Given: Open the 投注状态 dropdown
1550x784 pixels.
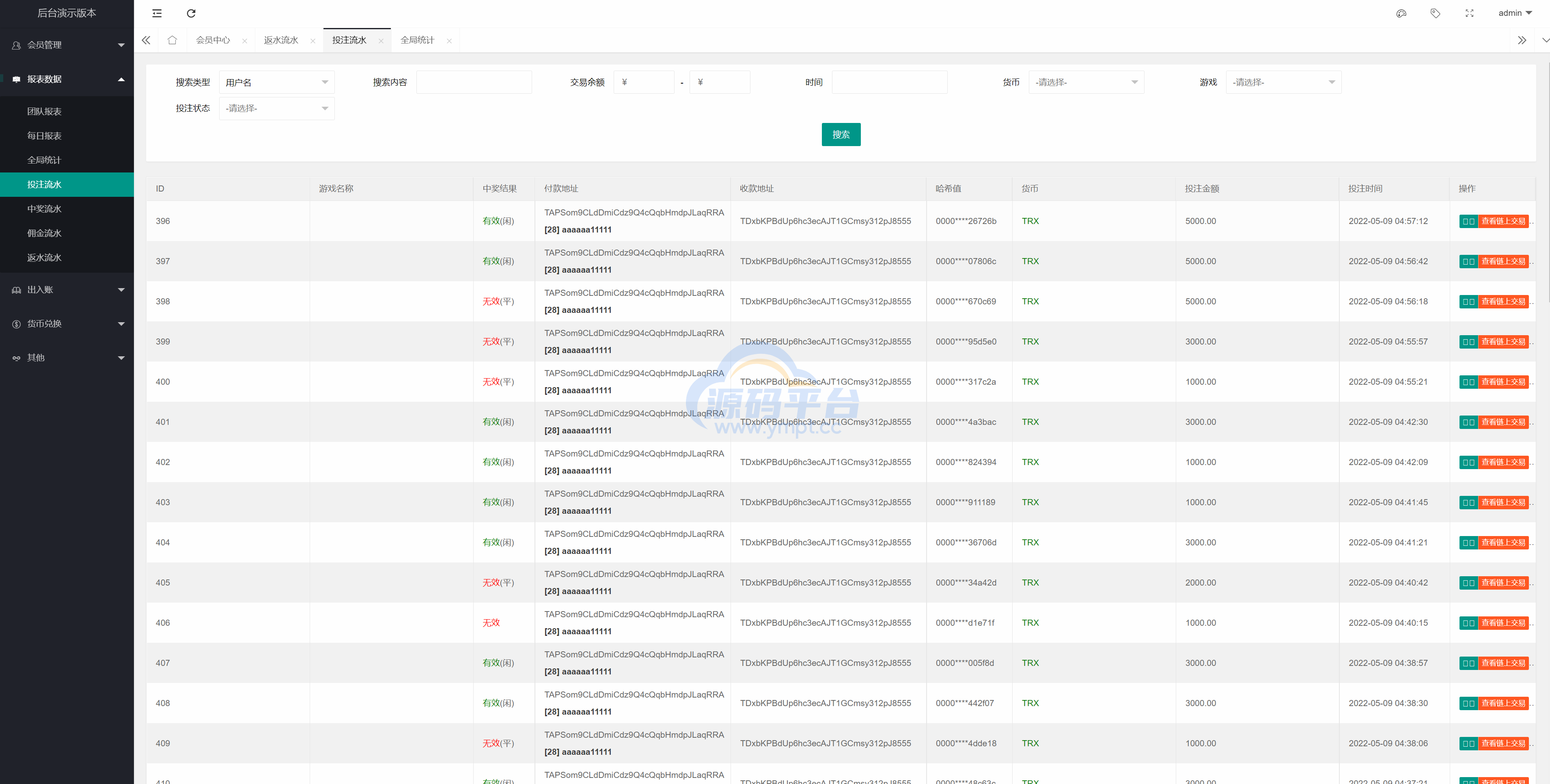Looking at the screenshot, I should [x=276, y=108].
